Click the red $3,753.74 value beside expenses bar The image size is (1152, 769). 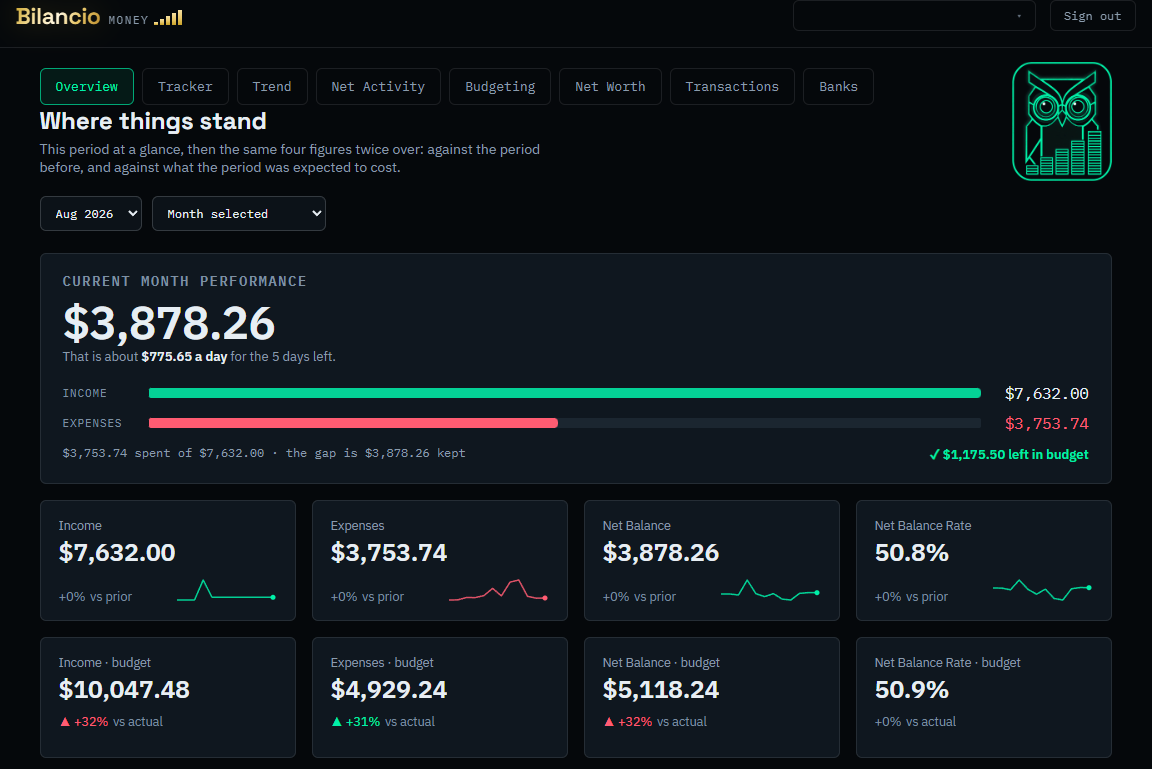pyautogui.click(x=1046, y=424)
